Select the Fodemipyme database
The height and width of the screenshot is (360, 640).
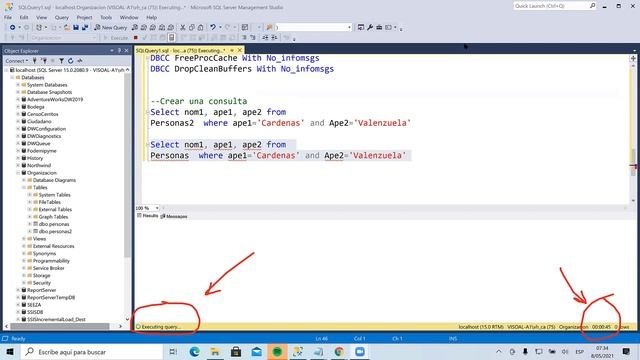click(x=42, y=151)
